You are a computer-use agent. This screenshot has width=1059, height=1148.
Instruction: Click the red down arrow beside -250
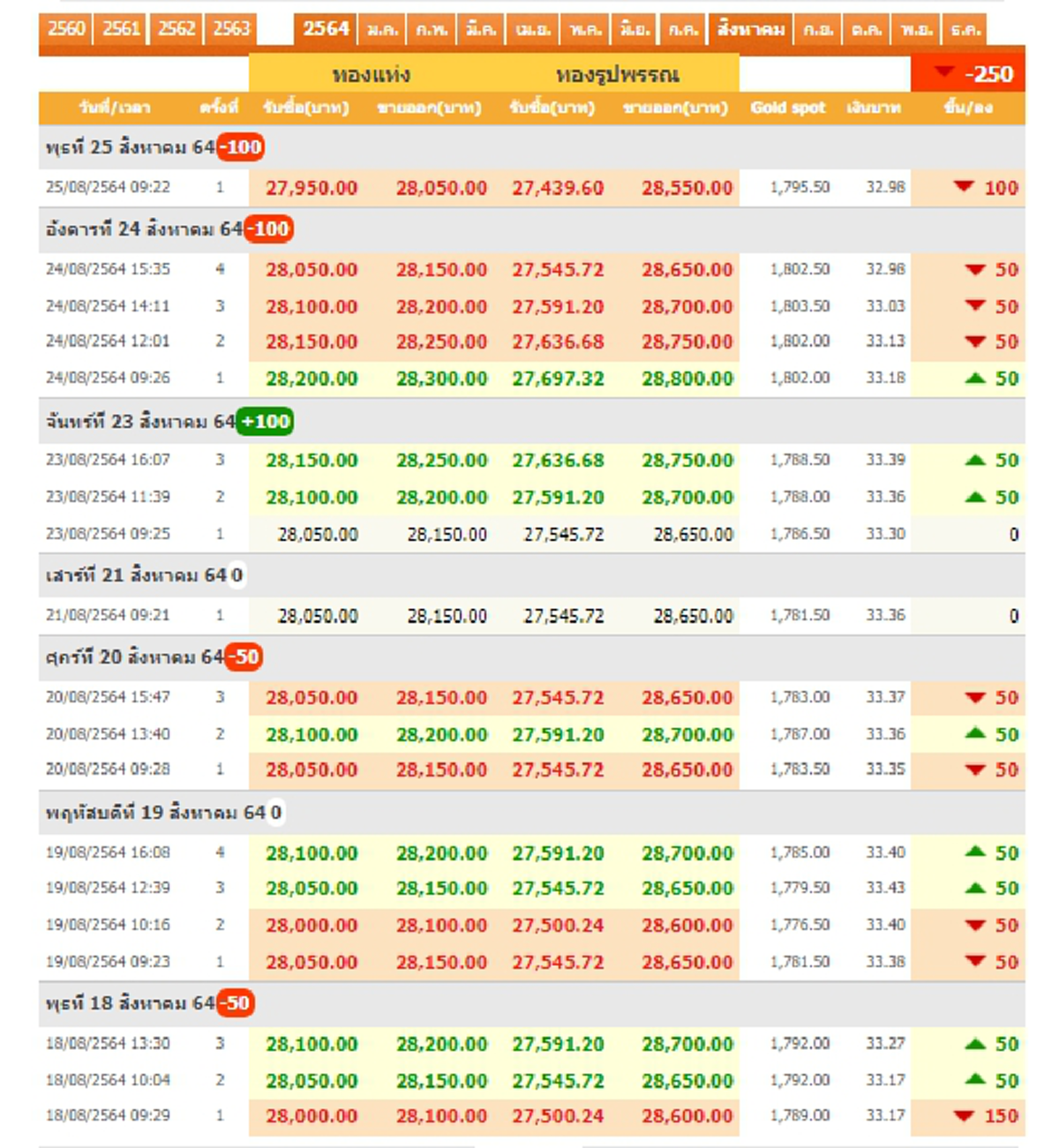coord(943,71)
